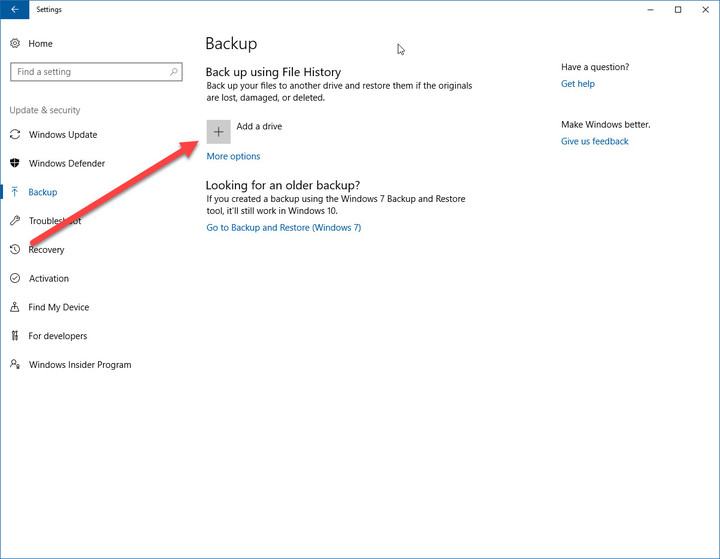Open For developers settings
720x559 pixels.
58,336
